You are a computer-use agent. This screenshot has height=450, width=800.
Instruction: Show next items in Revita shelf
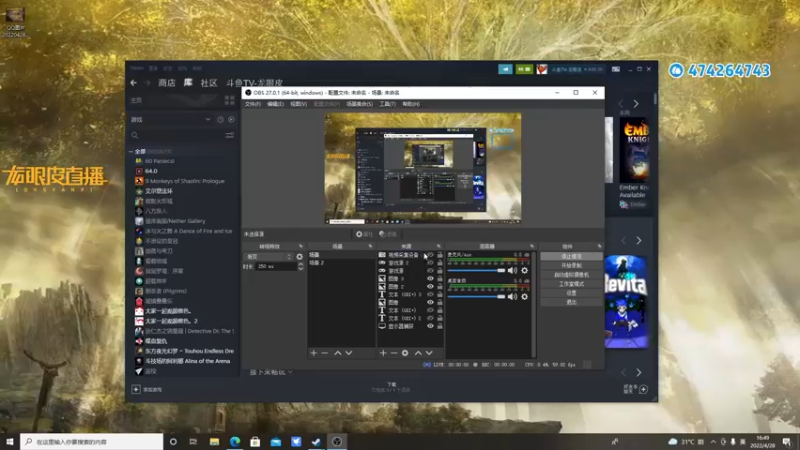639,240
